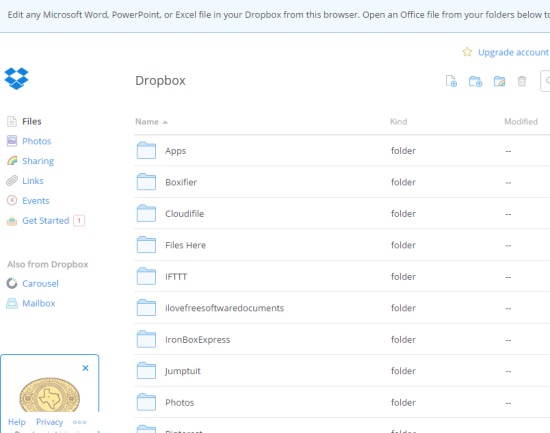Click the Get Started notification badge
This screenshot has width=550, height=433.
point(79,221)
